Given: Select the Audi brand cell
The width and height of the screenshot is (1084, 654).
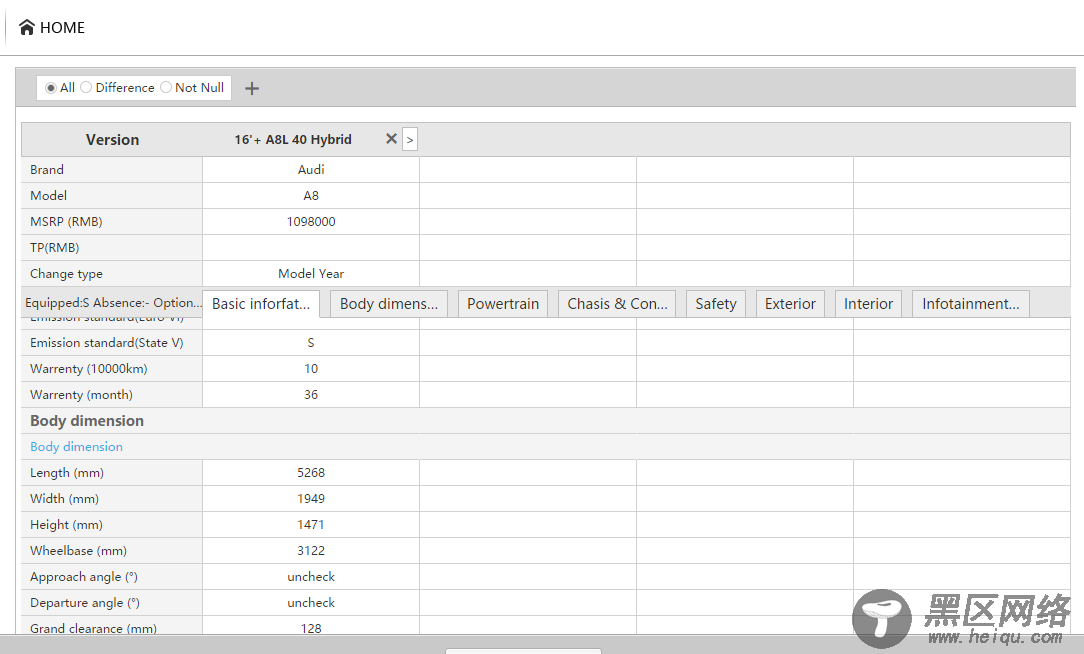Looking at the screenshot, I should (311, 169).
